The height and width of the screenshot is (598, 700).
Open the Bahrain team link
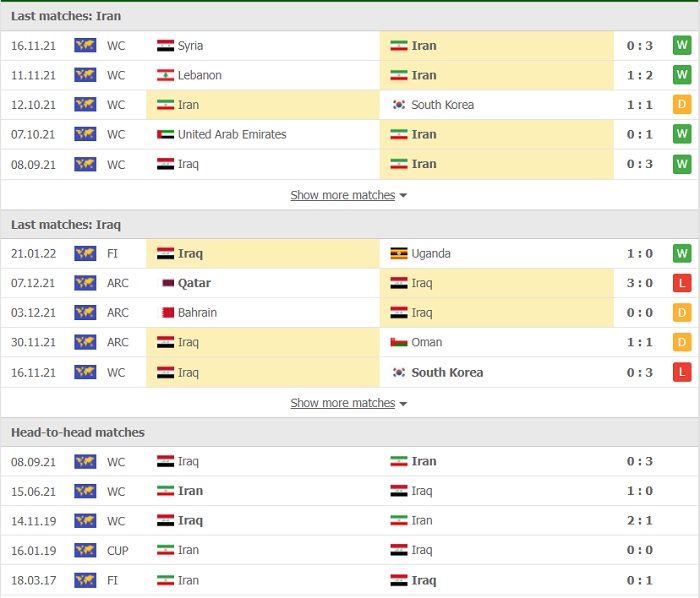click(197, 312)
